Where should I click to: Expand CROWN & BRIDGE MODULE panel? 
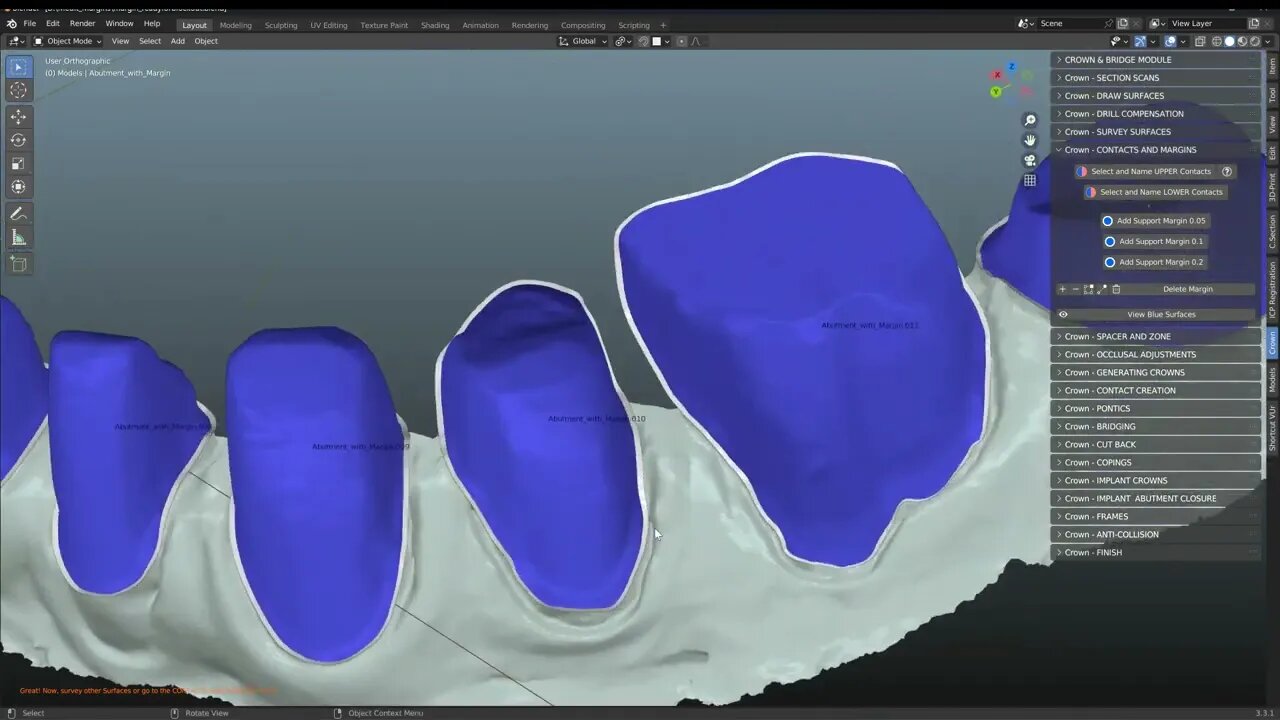[x=1155, y=60]
